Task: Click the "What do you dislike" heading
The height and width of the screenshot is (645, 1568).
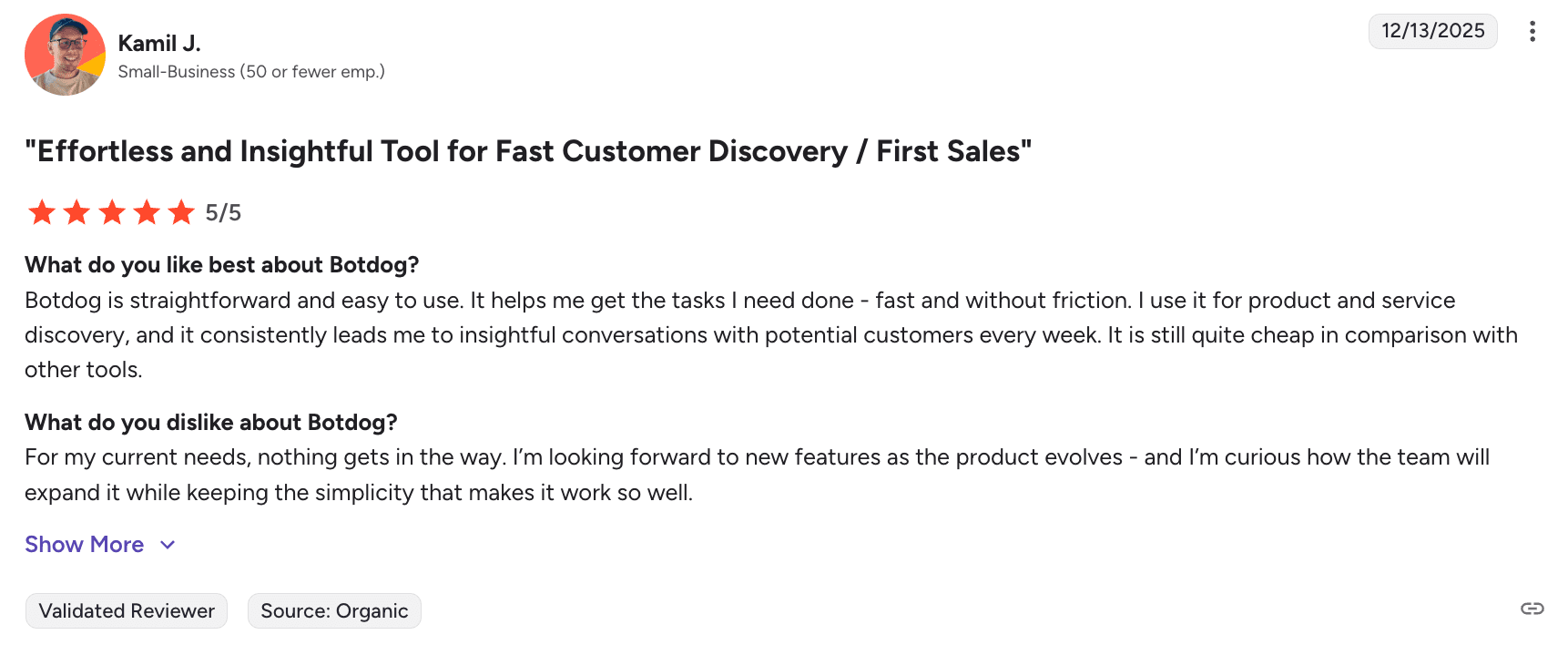Action: pos(211,423)
